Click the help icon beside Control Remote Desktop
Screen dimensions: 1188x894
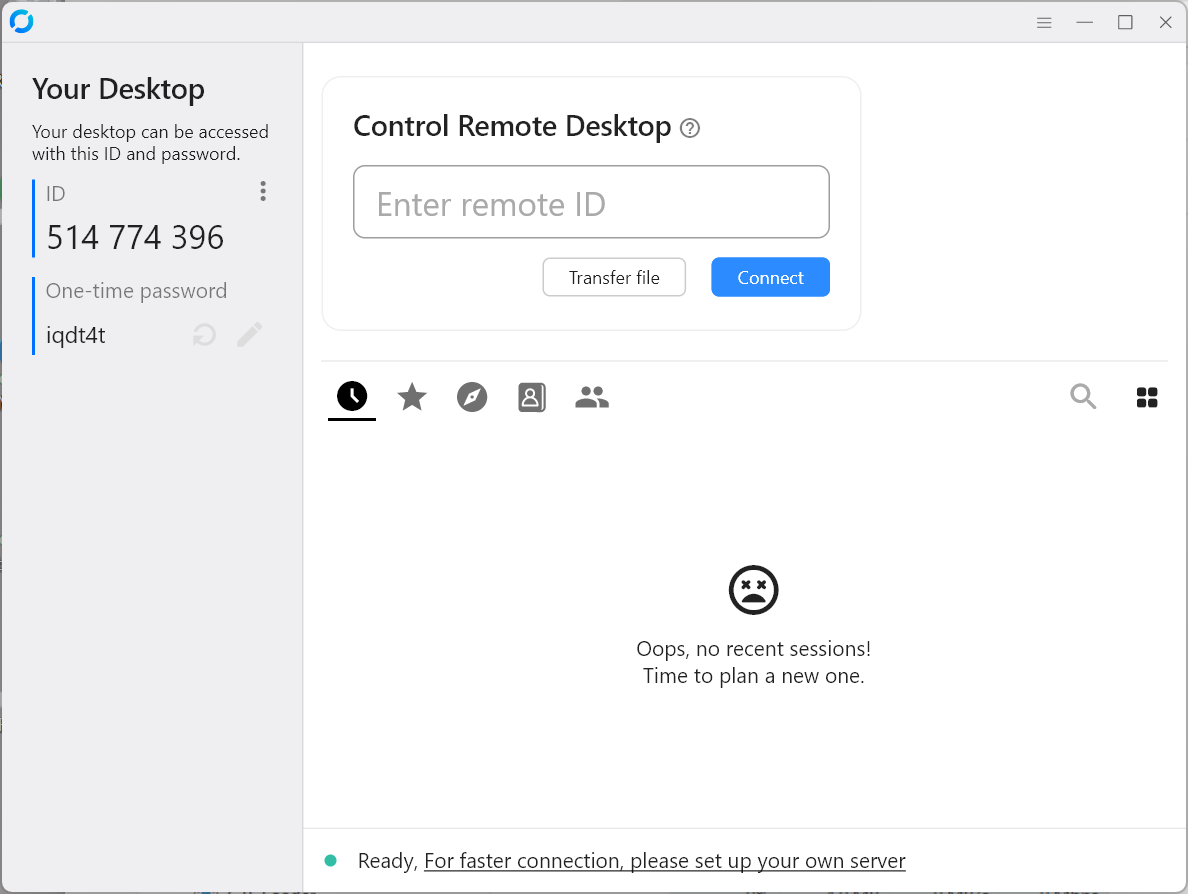(690, 128)
